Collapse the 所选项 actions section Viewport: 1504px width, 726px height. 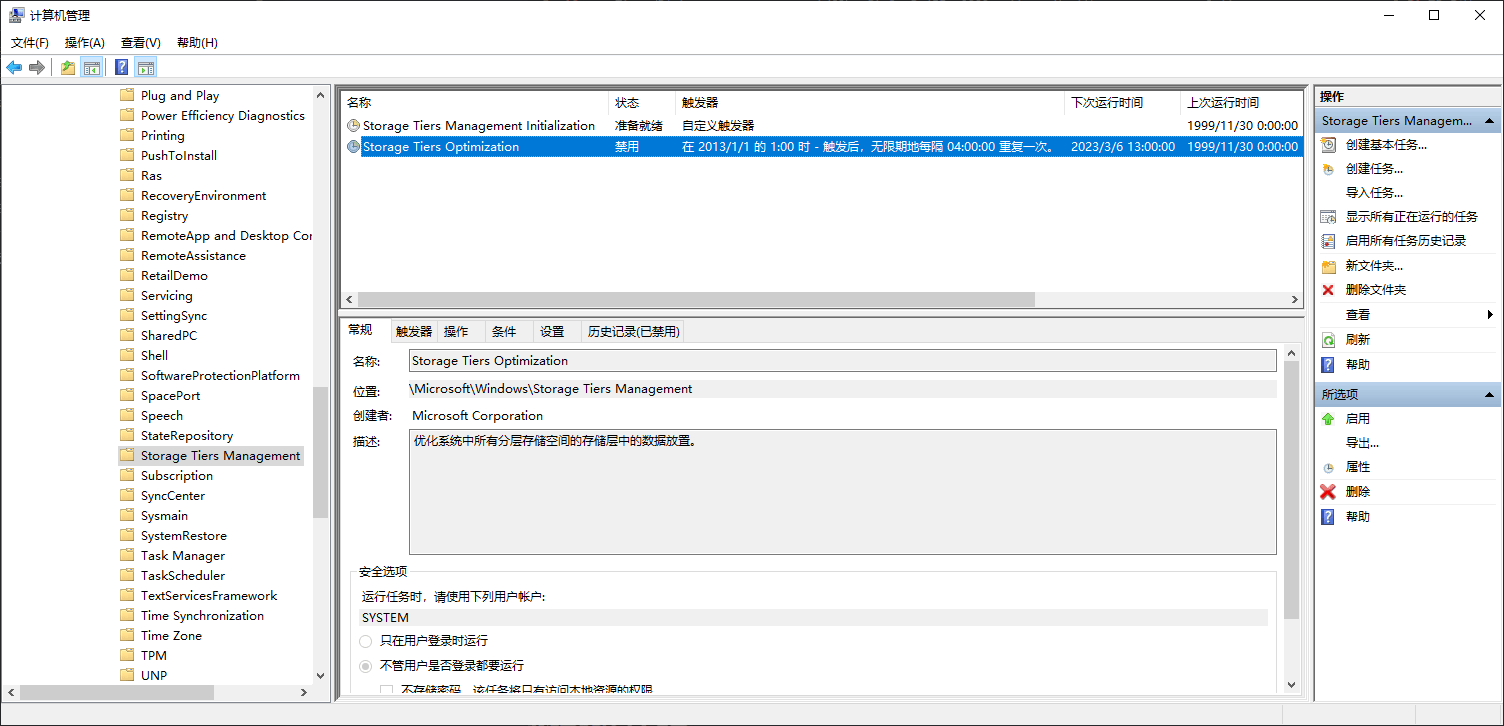(1489, 394)
